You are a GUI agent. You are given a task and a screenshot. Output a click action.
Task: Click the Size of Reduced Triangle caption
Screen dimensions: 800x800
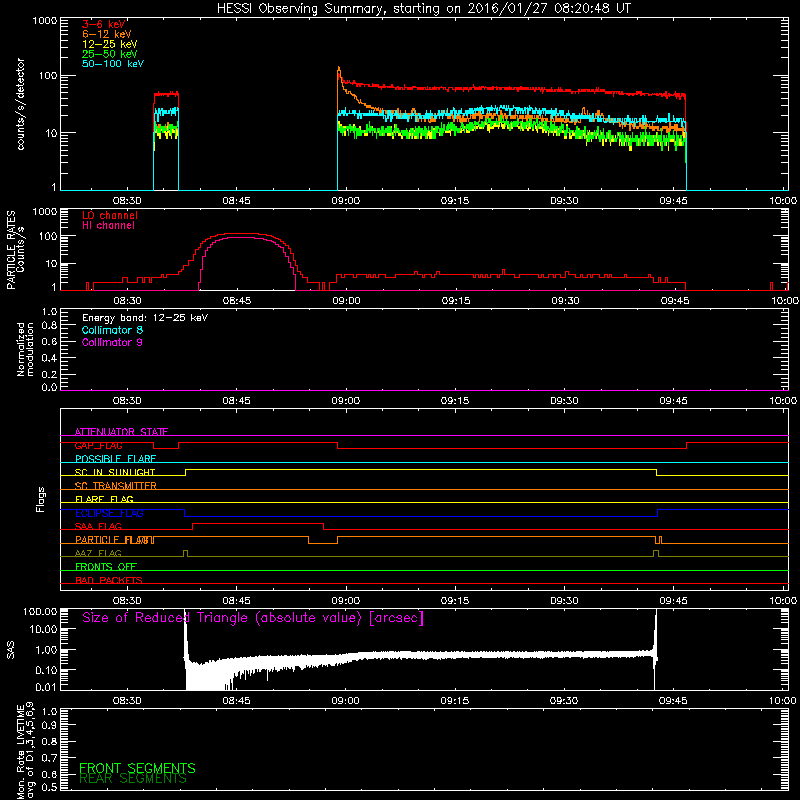(253, 618)
